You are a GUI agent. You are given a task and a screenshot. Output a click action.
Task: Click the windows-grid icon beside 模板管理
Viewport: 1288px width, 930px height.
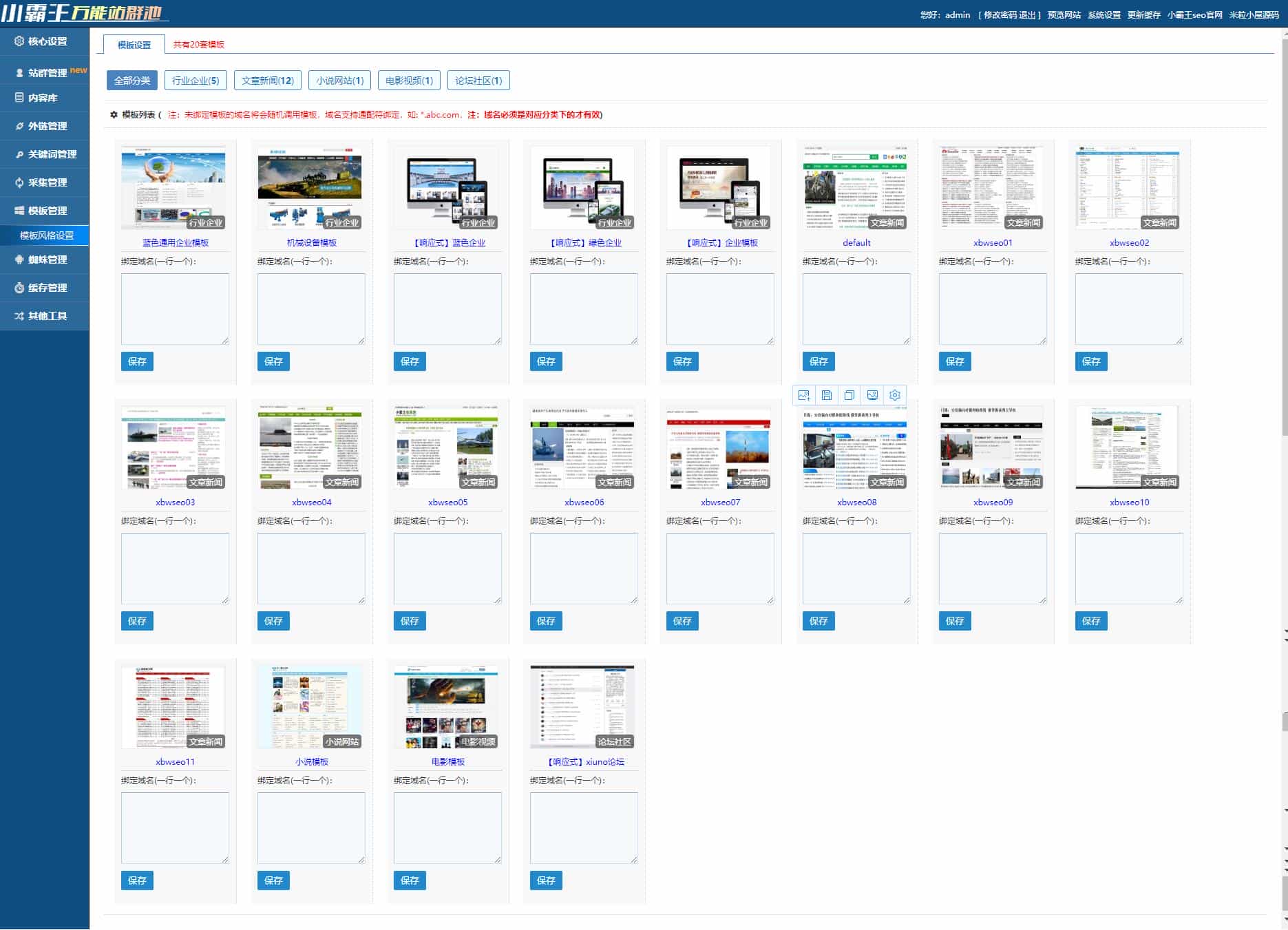[x=19, y=211]
